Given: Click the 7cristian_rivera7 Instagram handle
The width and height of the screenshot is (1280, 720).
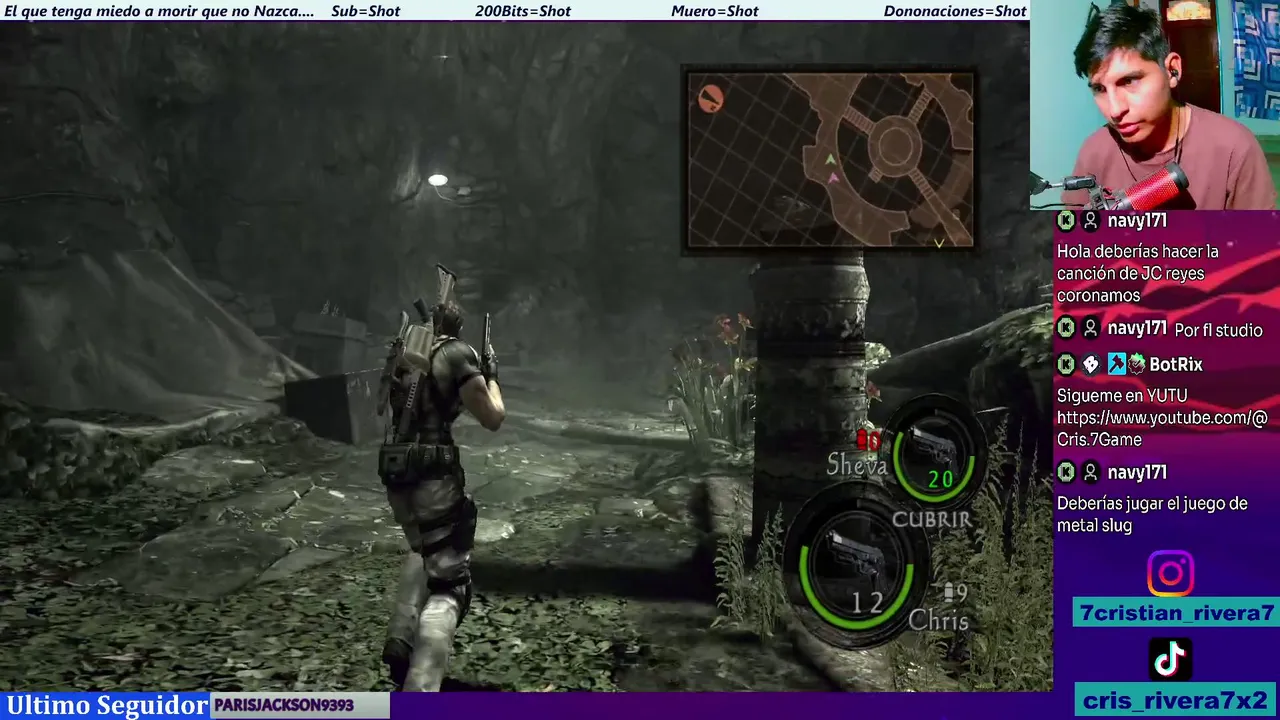Looking at the screenshot, I should click(1177, 613).
